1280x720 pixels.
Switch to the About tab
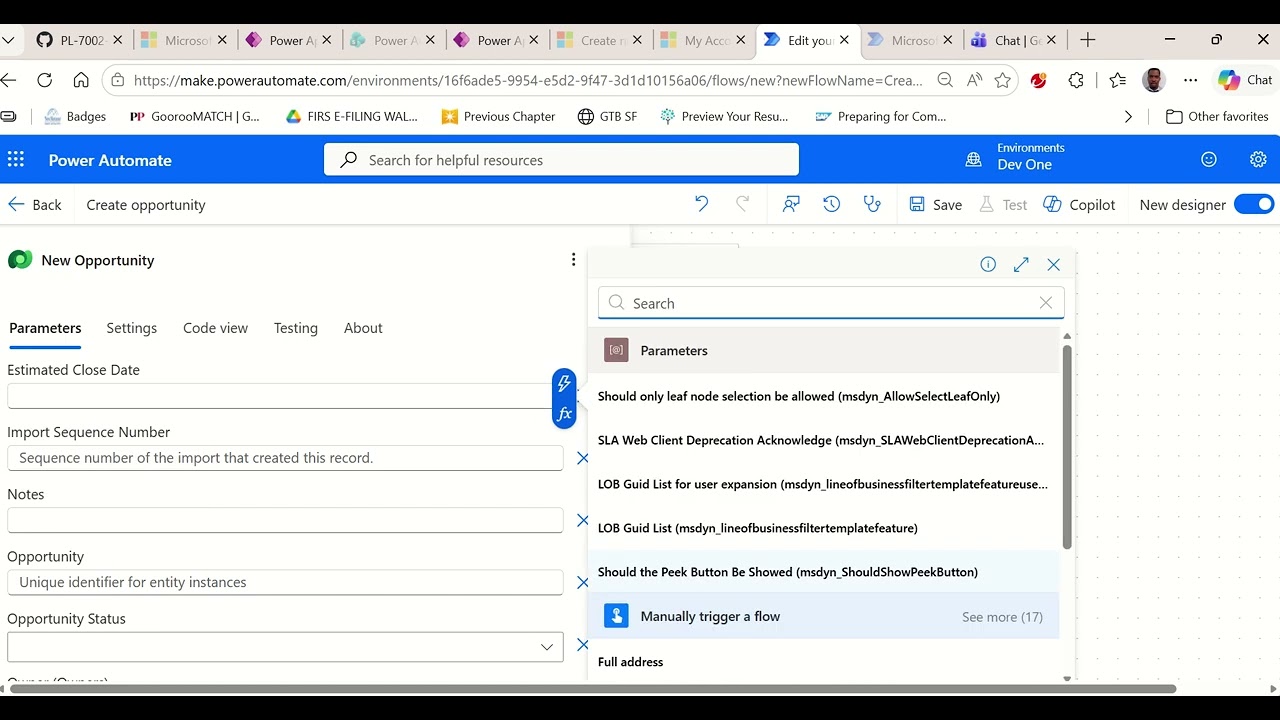pyautogui.click(x=363, y=328)
